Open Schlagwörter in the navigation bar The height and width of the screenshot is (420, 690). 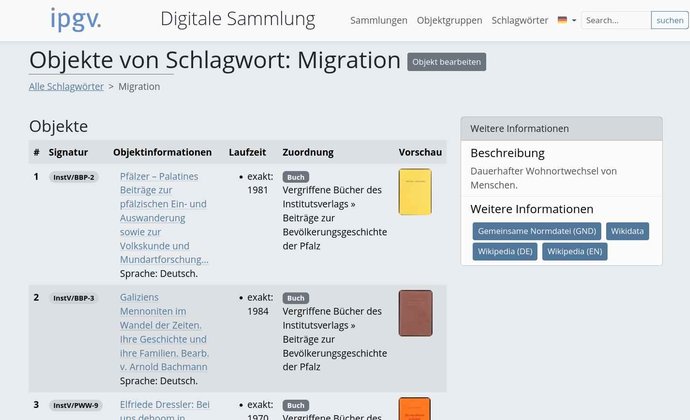520,20
